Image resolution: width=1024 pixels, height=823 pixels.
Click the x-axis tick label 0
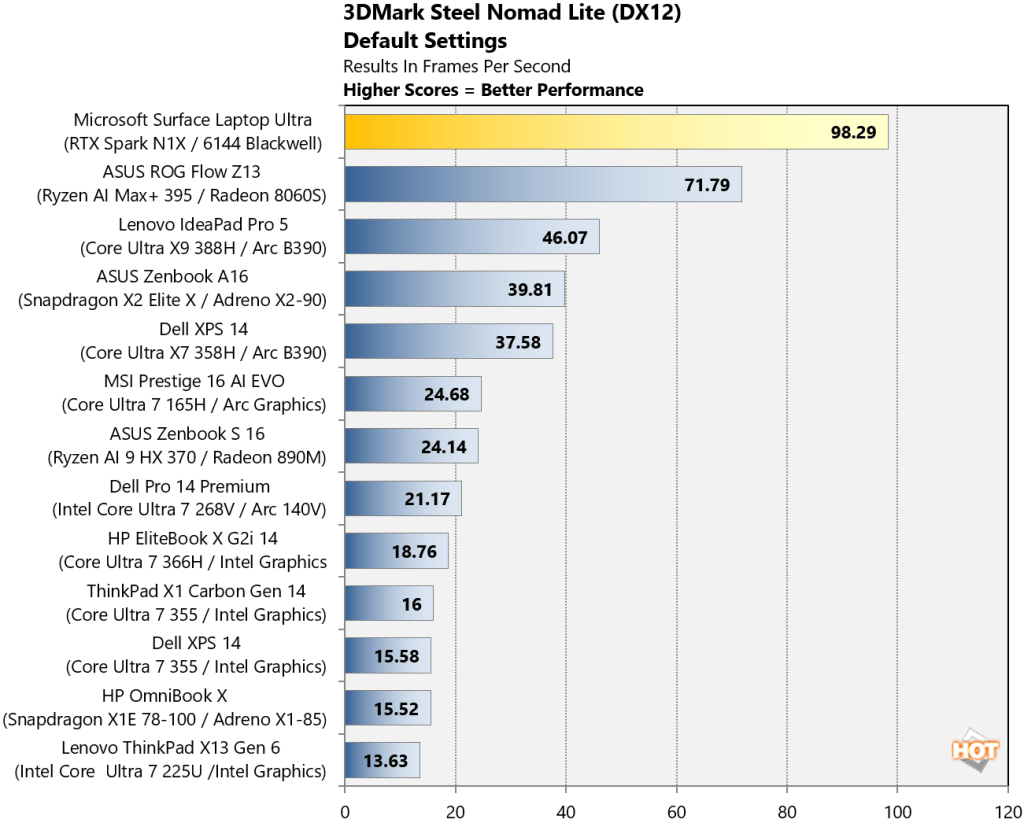coord(345,813)
